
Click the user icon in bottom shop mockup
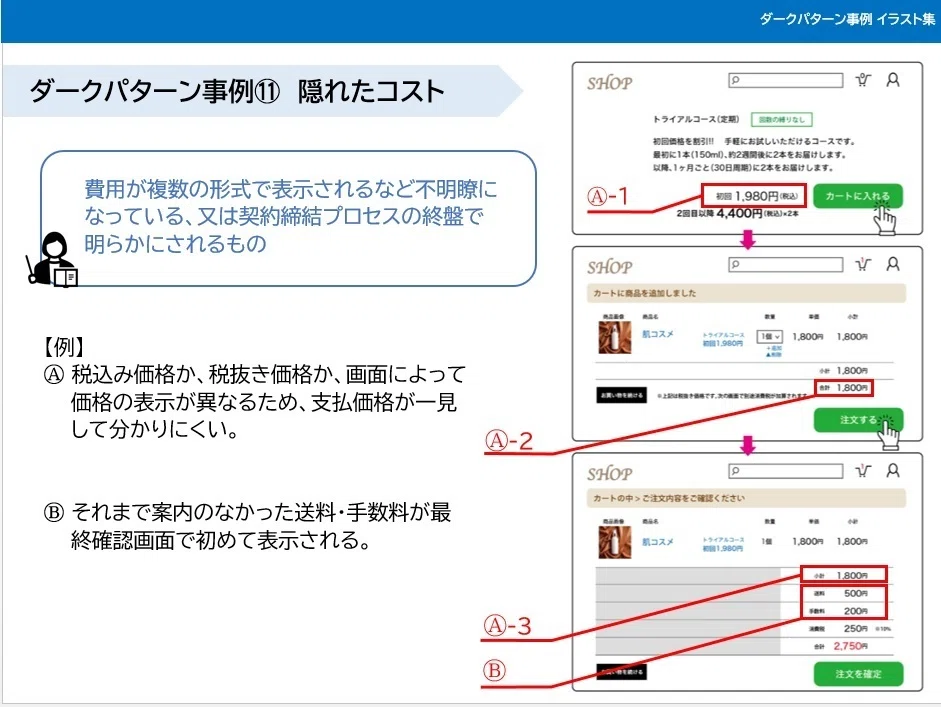[x=893, y=471]
